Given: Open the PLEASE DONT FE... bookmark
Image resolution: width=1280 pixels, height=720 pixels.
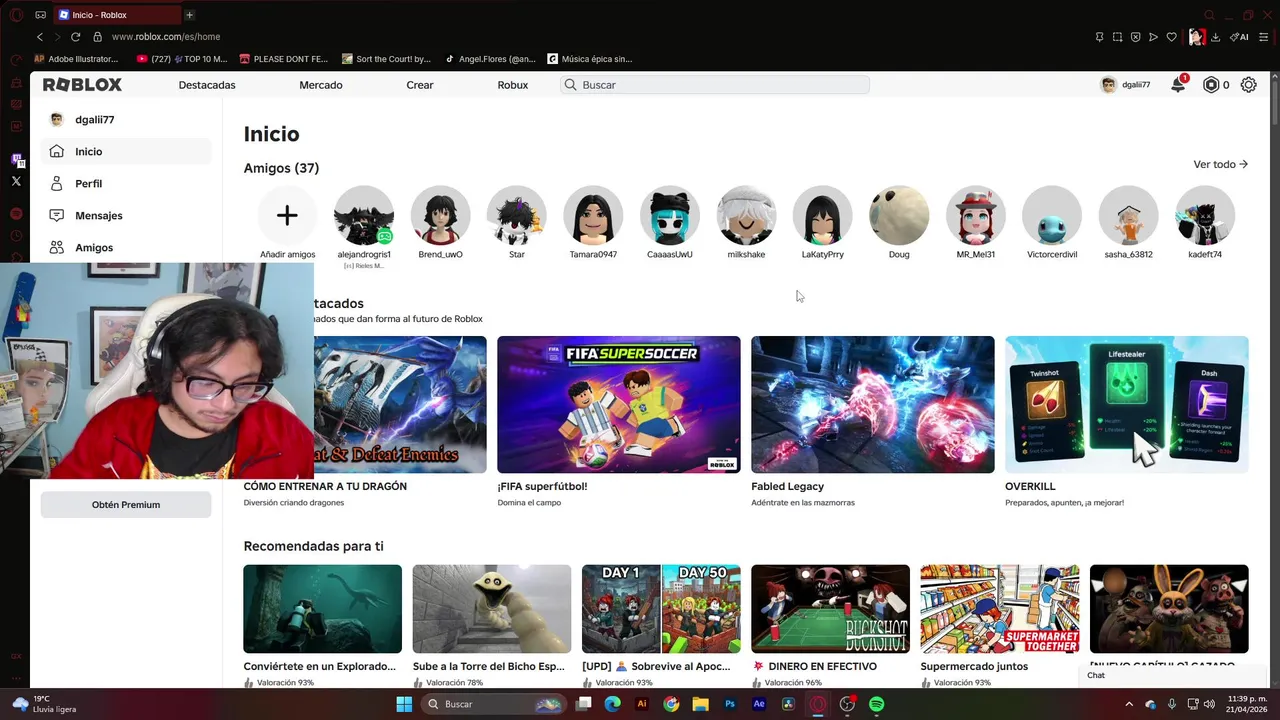Looking at the screenshot, I should click(x=283, y=59).
